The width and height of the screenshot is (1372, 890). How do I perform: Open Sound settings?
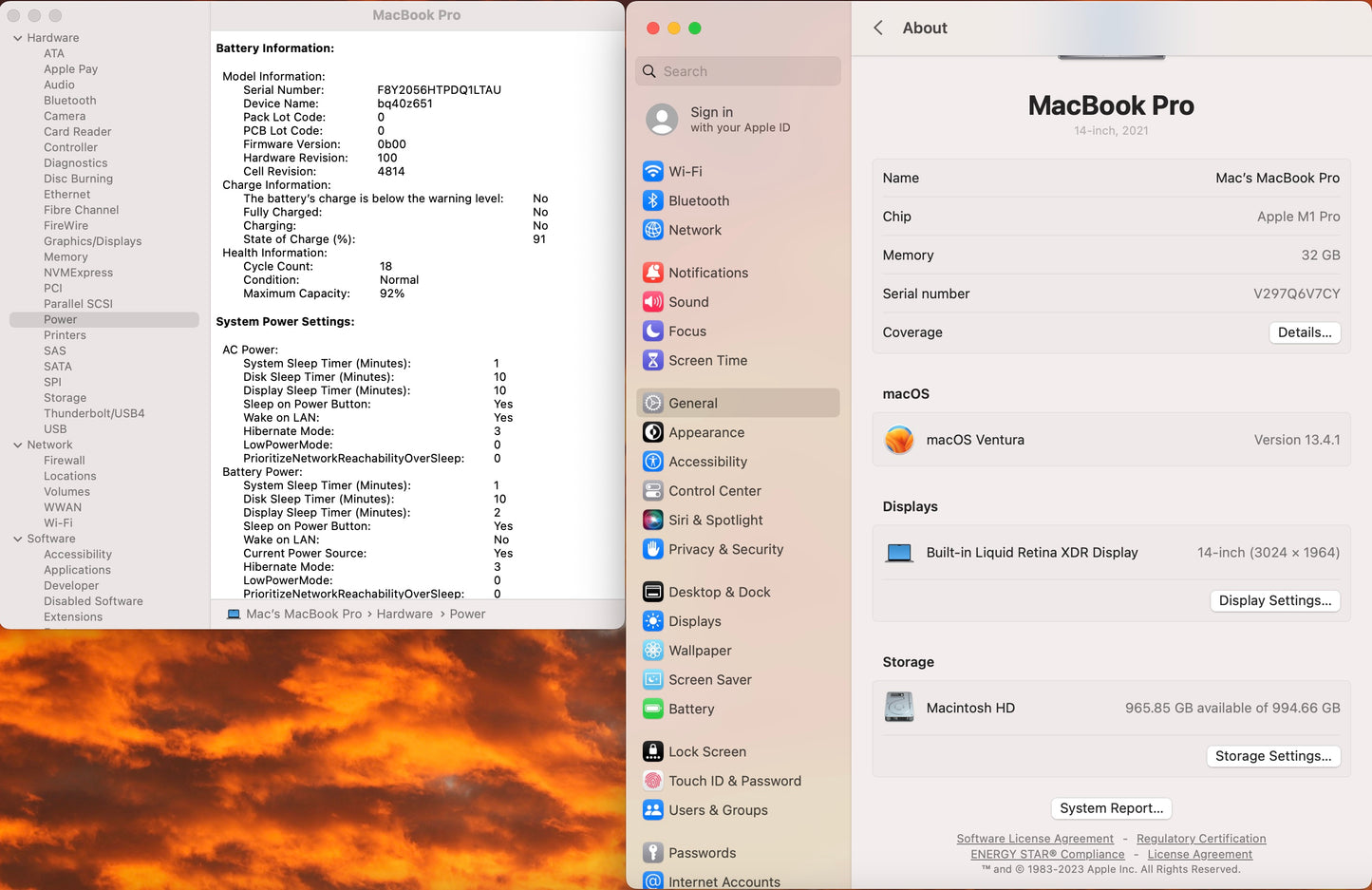pyautogui.click(x=688, y=302)
